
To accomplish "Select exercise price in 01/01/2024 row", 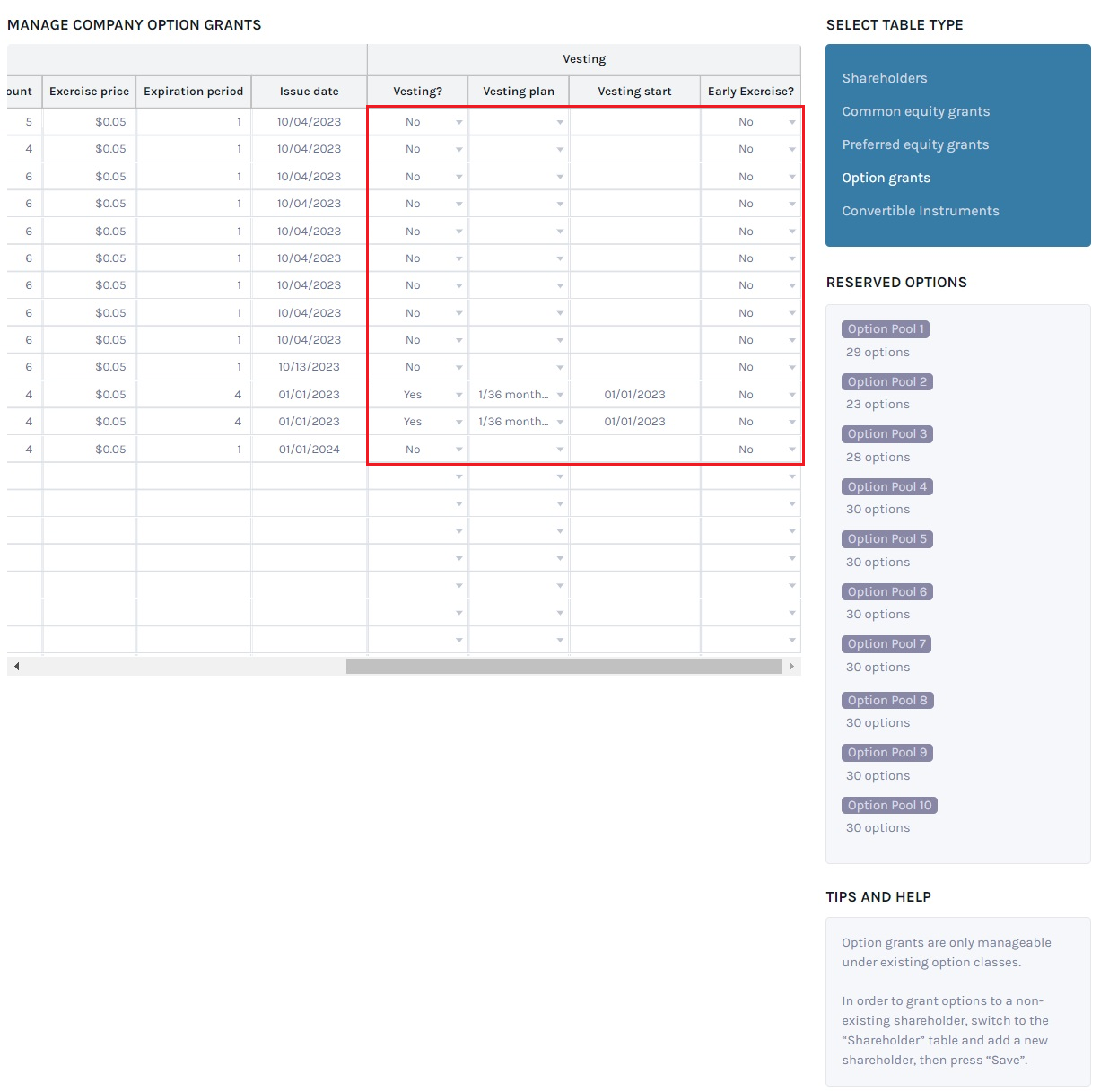I will [89, 450].
